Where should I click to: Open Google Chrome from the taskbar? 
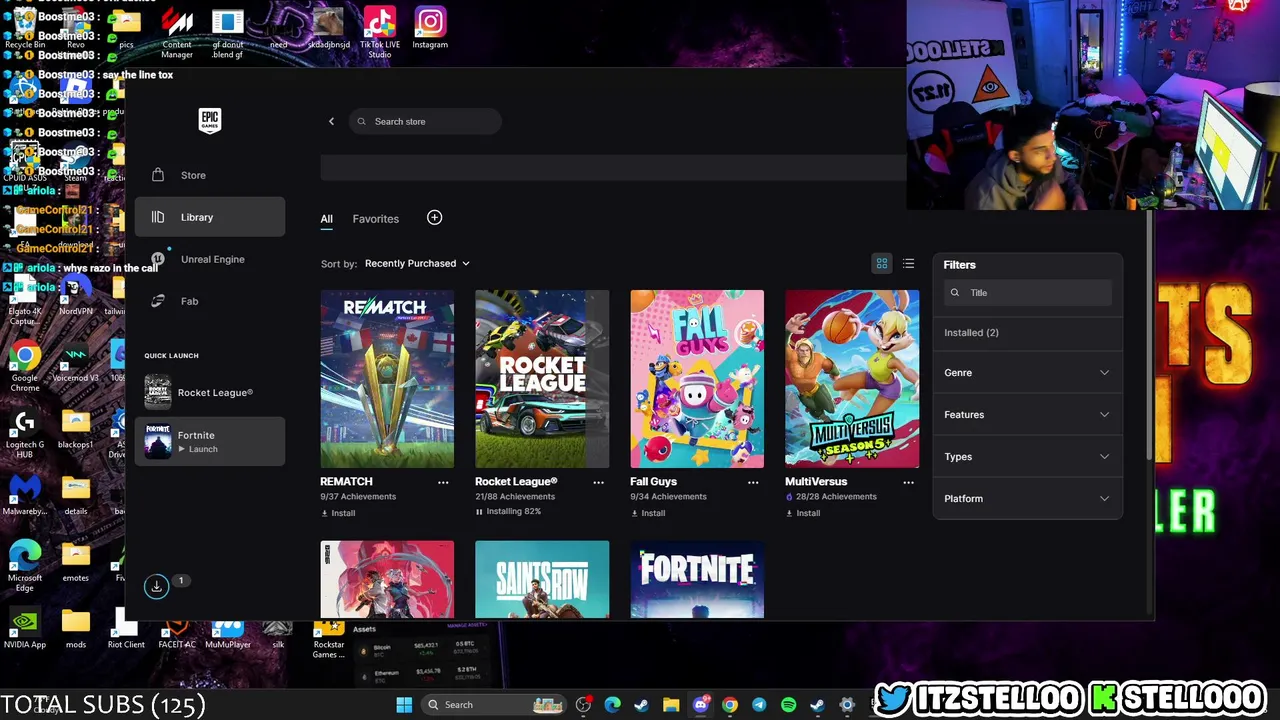click(730, 705)
